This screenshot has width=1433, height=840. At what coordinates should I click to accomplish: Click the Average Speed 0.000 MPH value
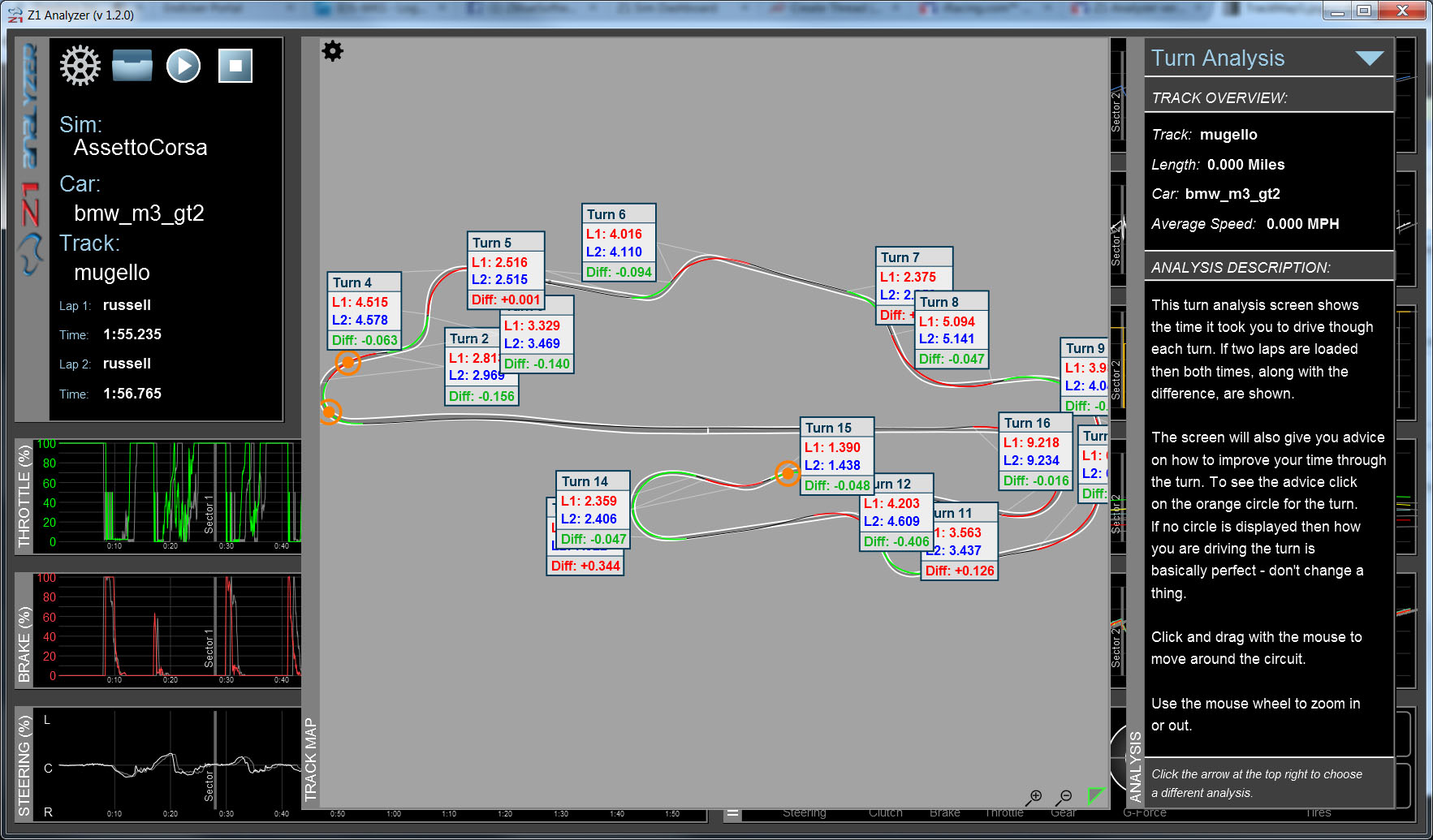click(x=1302, y=224)
